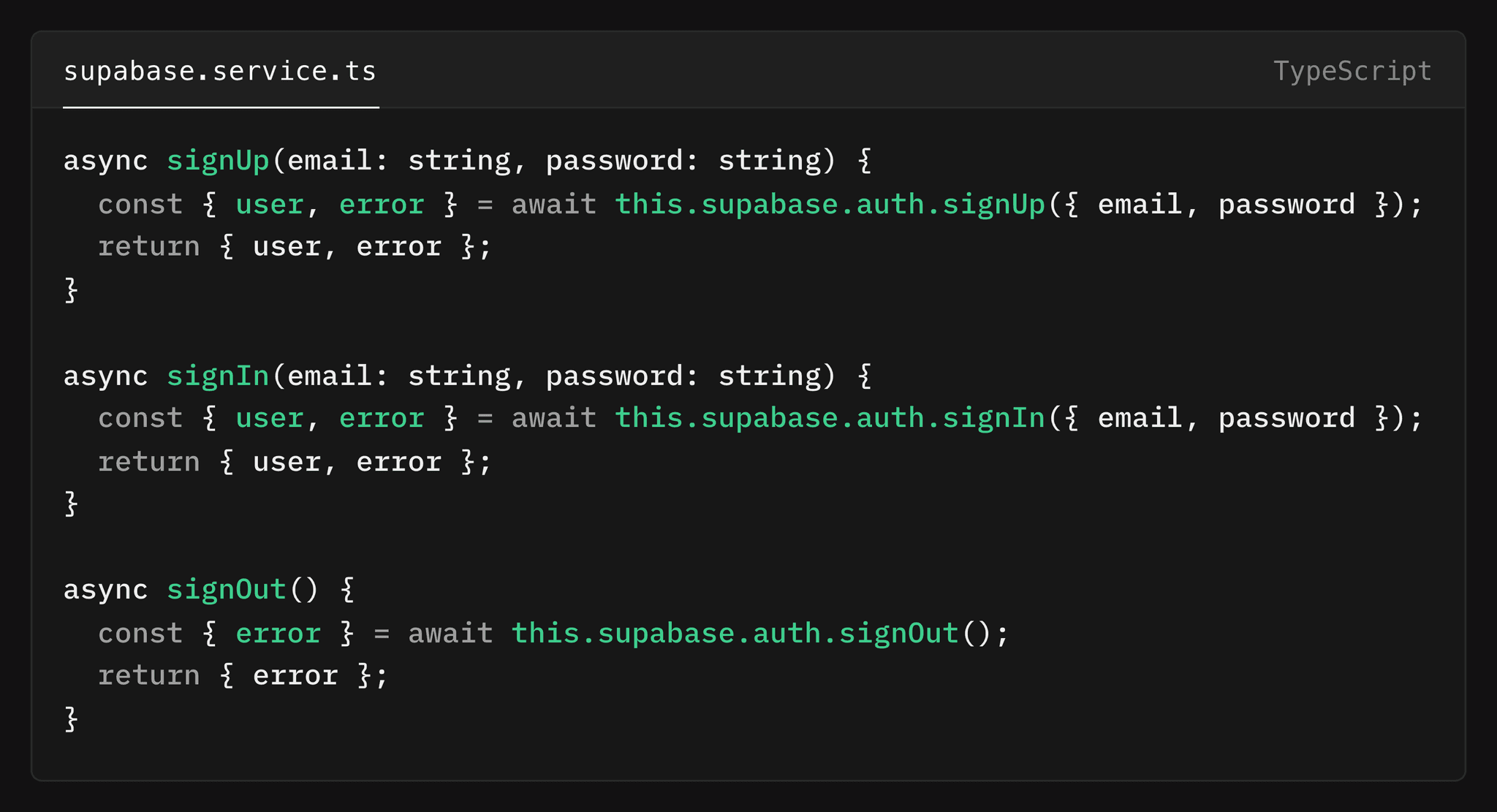Click the const keyword inside signIn body
Screen dimensions: 1497x812
coord(140,419)
